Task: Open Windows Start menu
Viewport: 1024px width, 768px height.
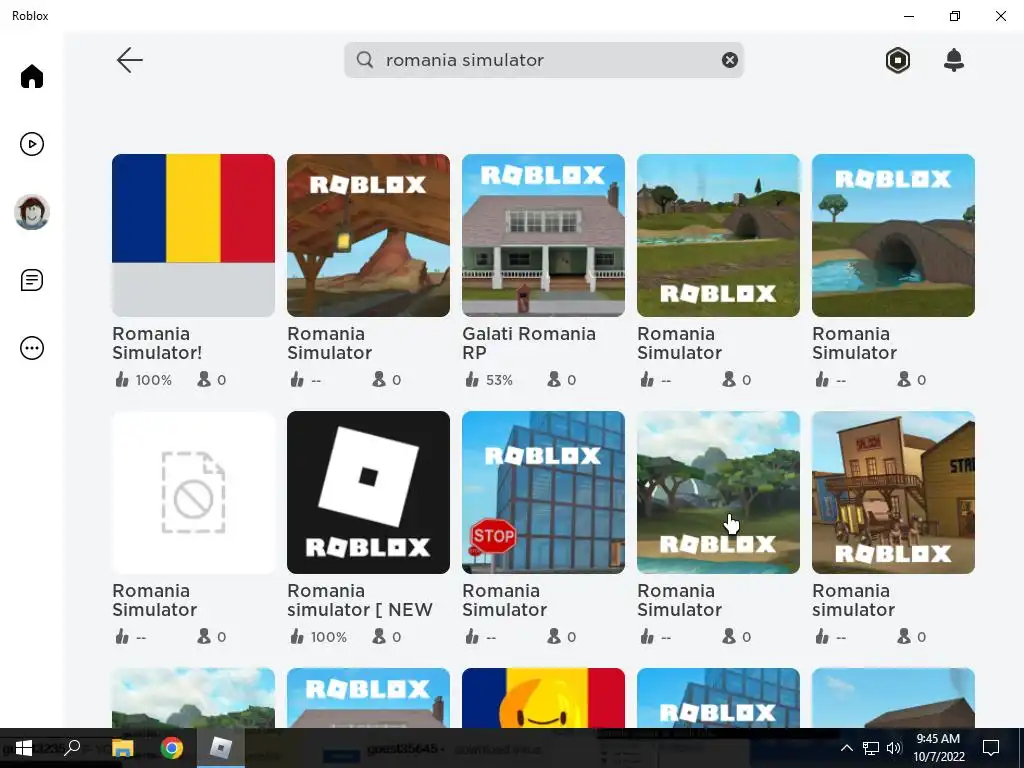Action: [x=24, y=748]
